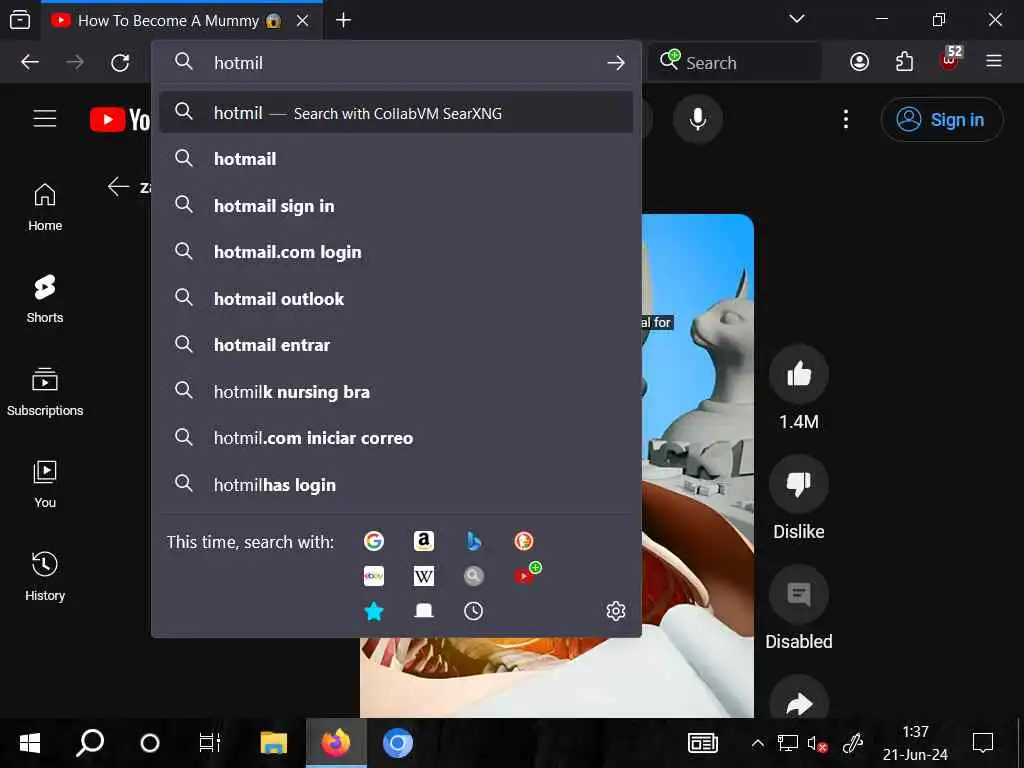Viewport: 1024px width, 768px height.
Task: Search this time with Google
Action: tap(374, 541)
